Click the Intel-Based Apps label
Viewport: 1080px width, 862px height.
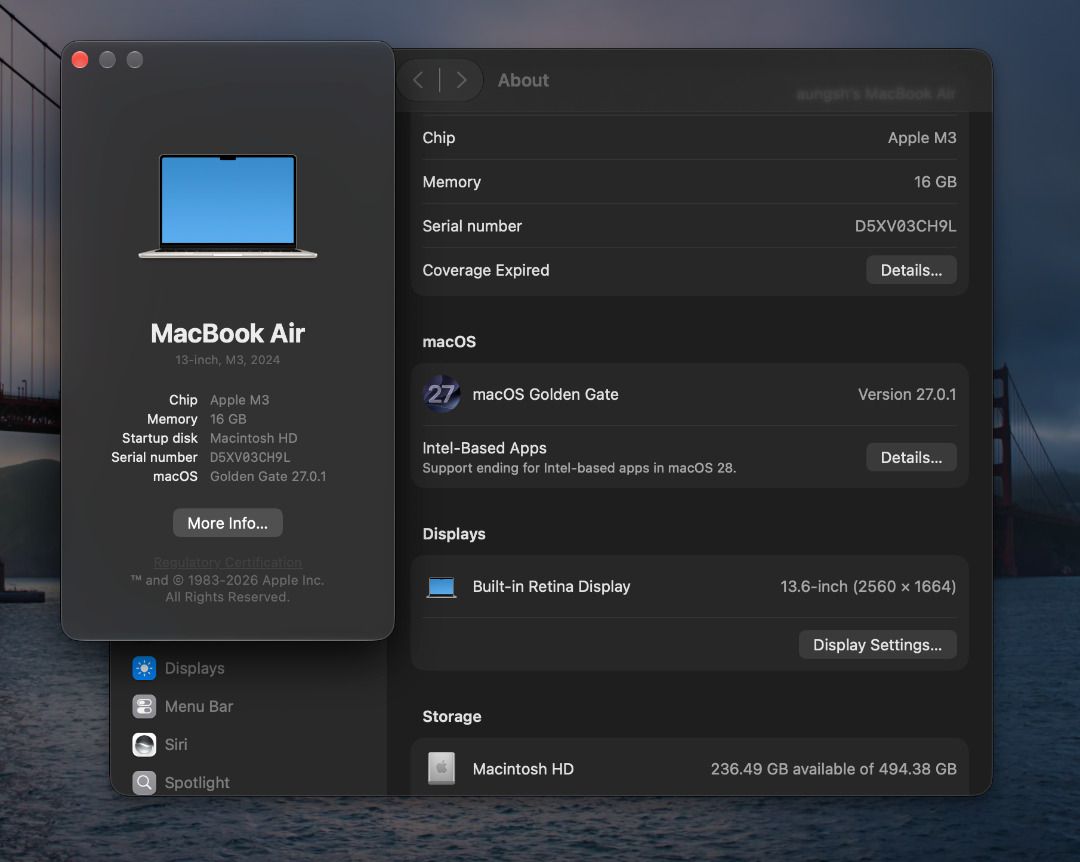(x=484, y=448)
